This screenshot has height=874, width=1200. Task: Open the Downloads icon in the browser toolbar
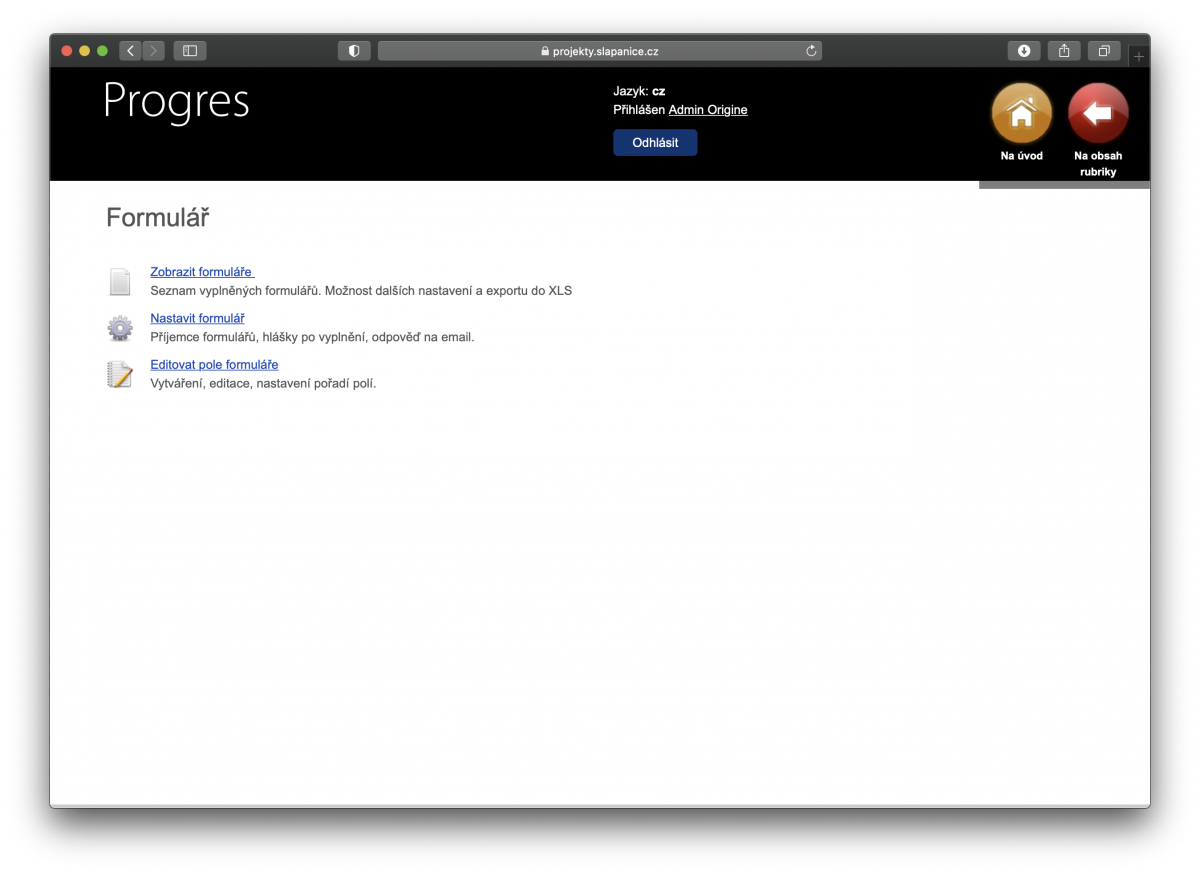click(1023, 50)
